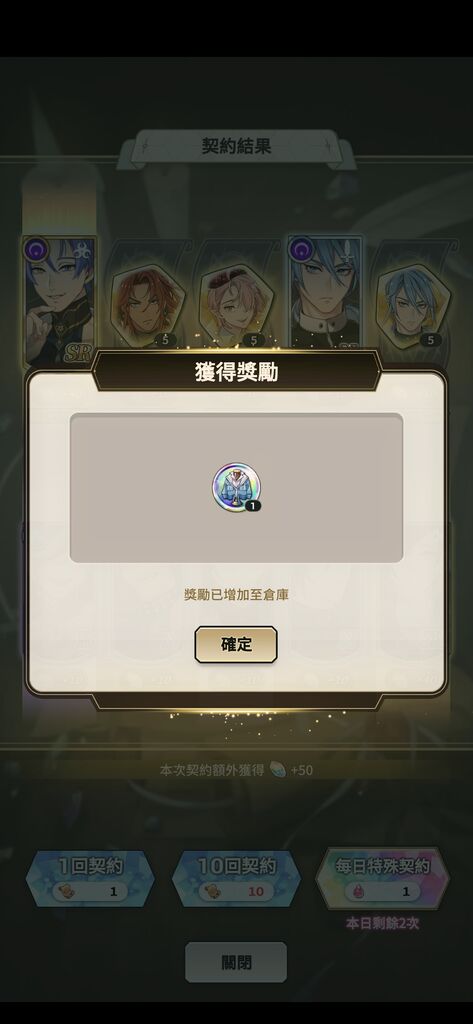This screenshot has width=473, height=1024.
Task: Click the purple attribute icon on fourth card
Action: pos(301,249)
